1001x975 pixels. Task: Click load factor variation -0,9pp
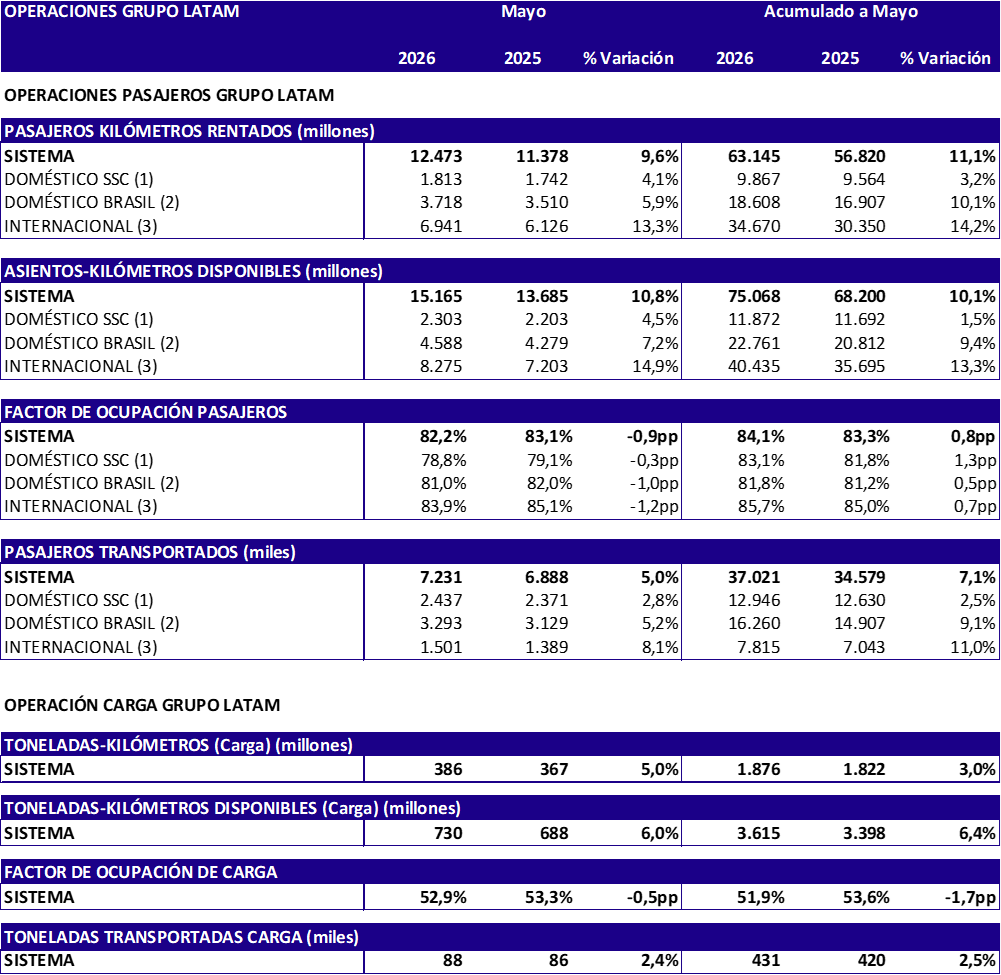coord(652,437)
